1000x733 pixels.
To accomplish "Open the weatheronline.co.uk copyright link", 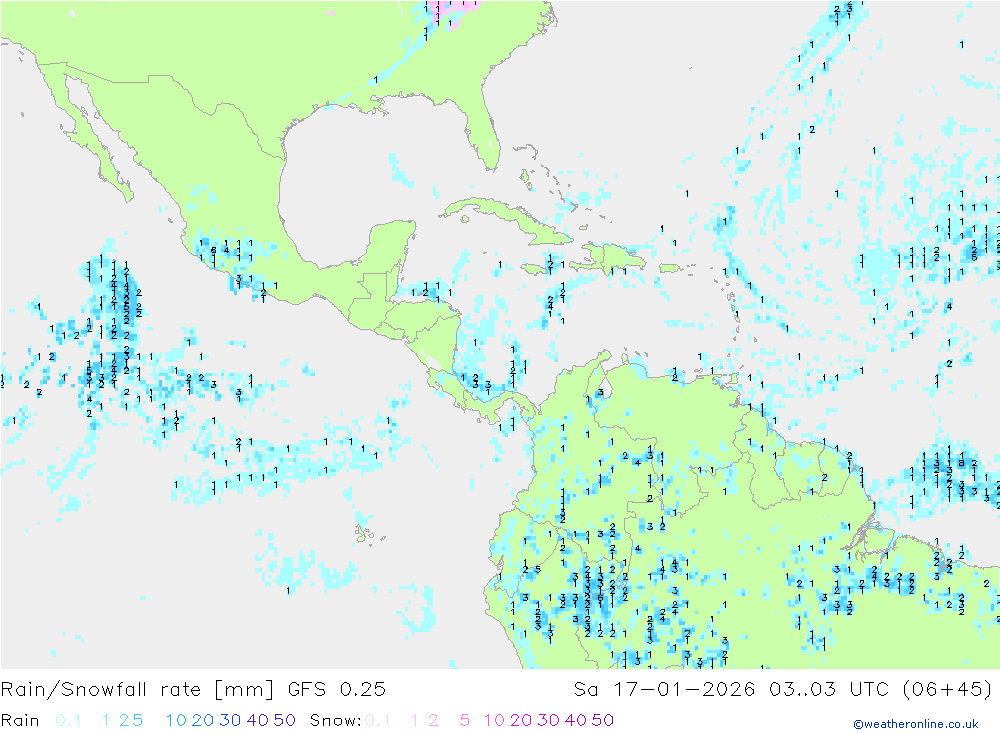I will (x=916, y=724).
